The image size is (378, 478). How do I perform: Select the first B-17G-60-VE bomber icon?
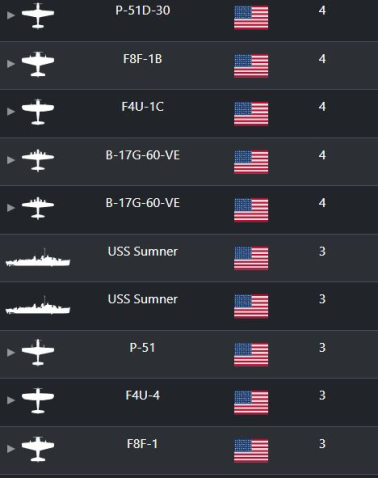coord(38,160)
